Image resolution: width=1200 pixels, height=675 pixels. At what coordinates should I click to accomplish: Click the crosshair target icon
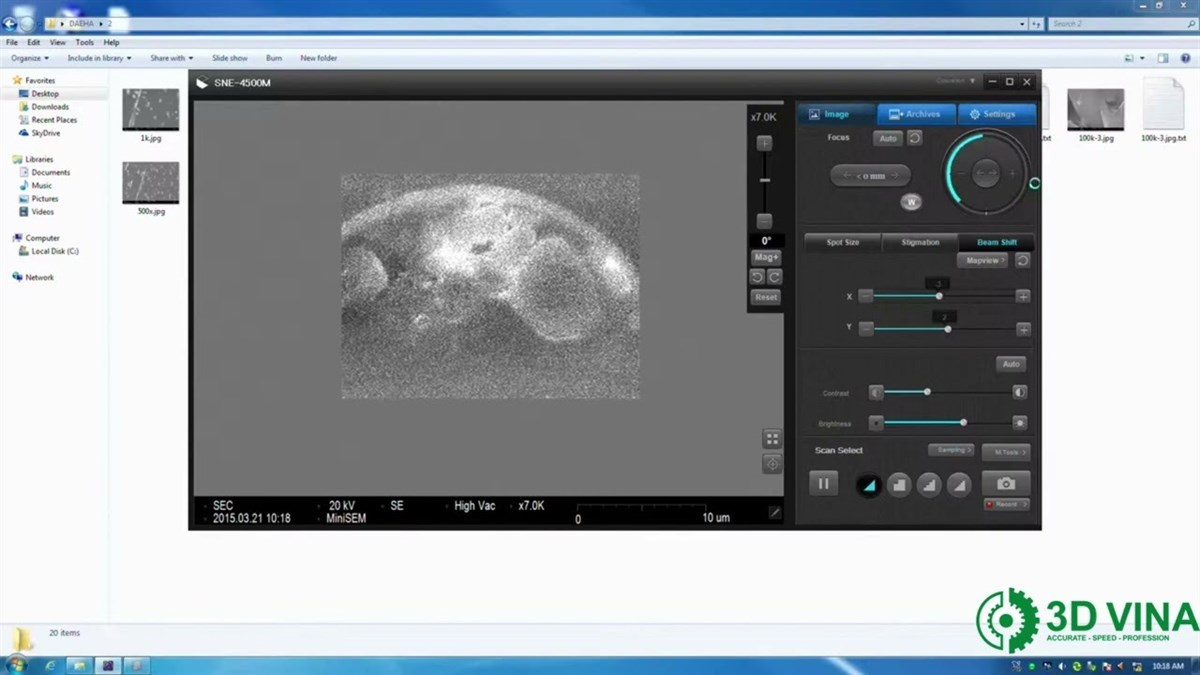(772, 464)
